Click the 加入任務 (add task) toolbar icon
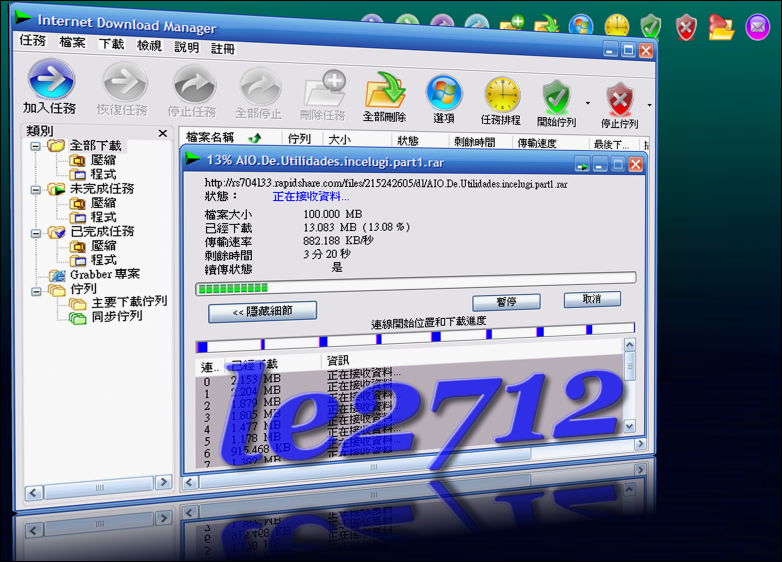The image size is (782, 562). click(x=51, y=80)
